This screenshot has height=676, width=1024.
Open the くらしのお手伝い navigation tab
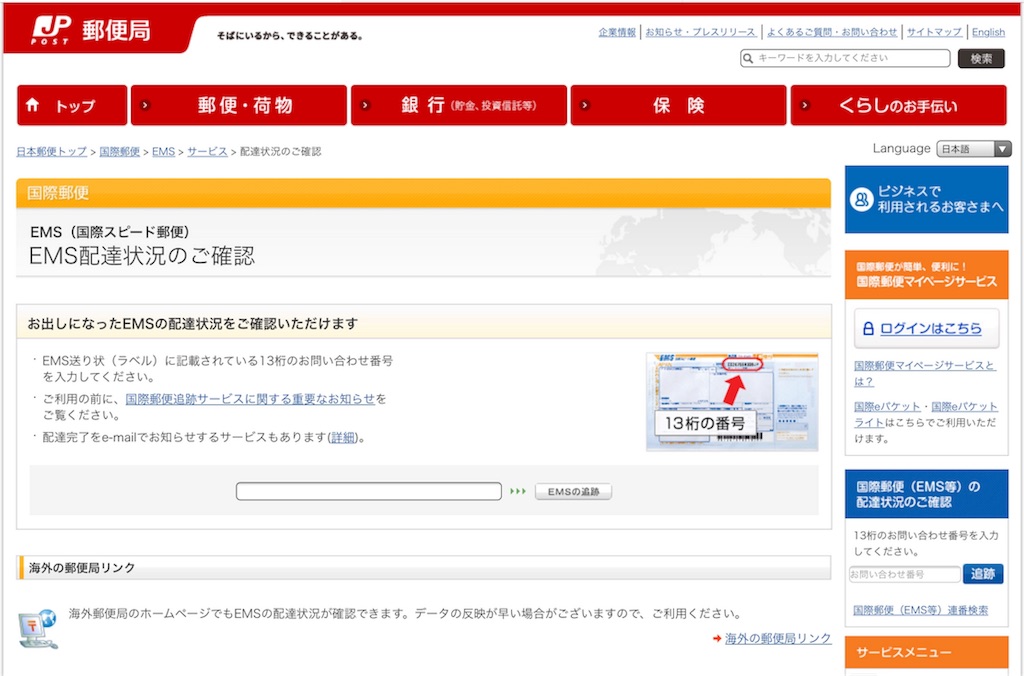(x=898, y=105)
